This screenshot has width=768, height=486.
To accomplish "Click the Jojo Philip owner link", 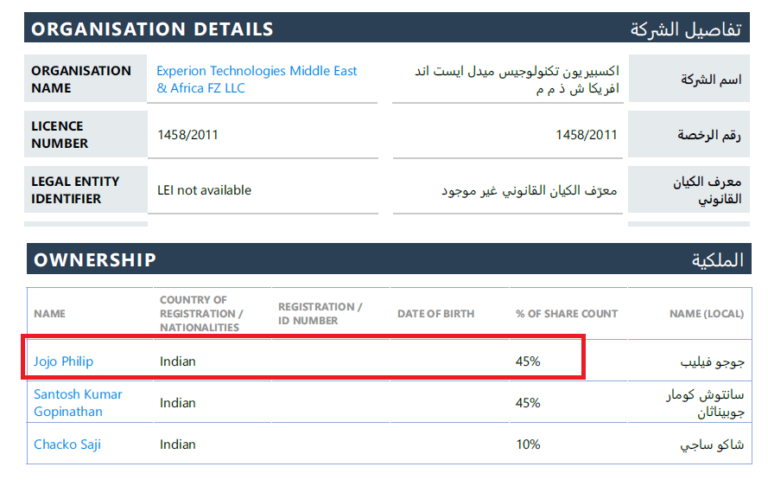I will pyautogui.click(x=64, y=361).
